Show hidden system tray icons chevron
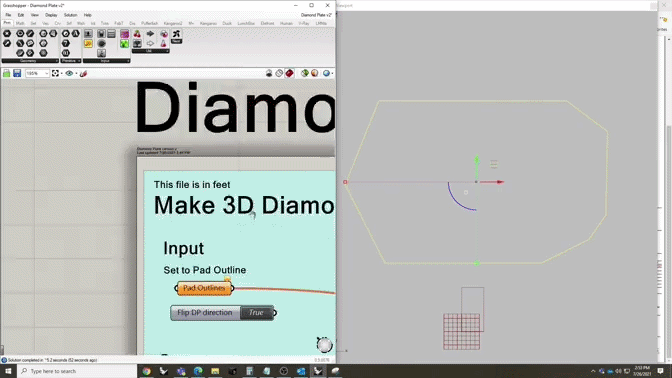 pos(593,371)
